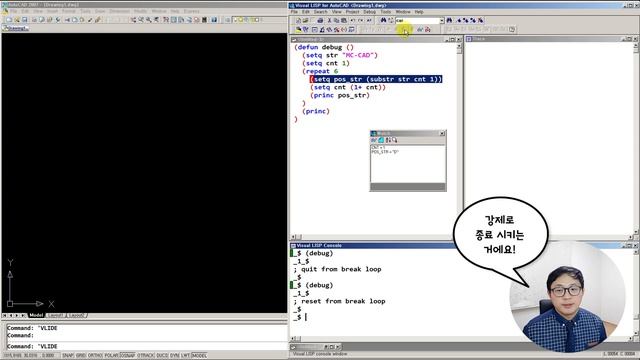Click Undo icon in Visual LISP toolbar
This screenshot has width=640, height=360.
(x=353, y=20)
